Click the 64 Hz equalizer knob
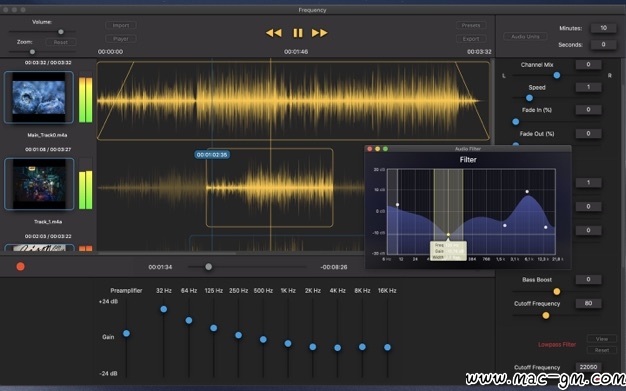The height and width of the screenshot is (391, 626). tap(189, 320)
